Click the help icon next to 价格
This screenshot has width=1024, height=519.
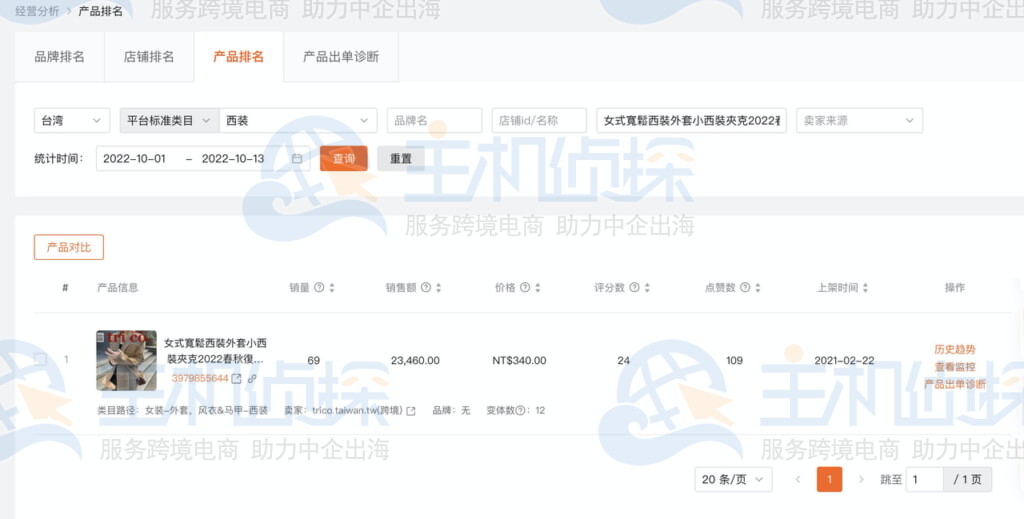pos(525,287)
